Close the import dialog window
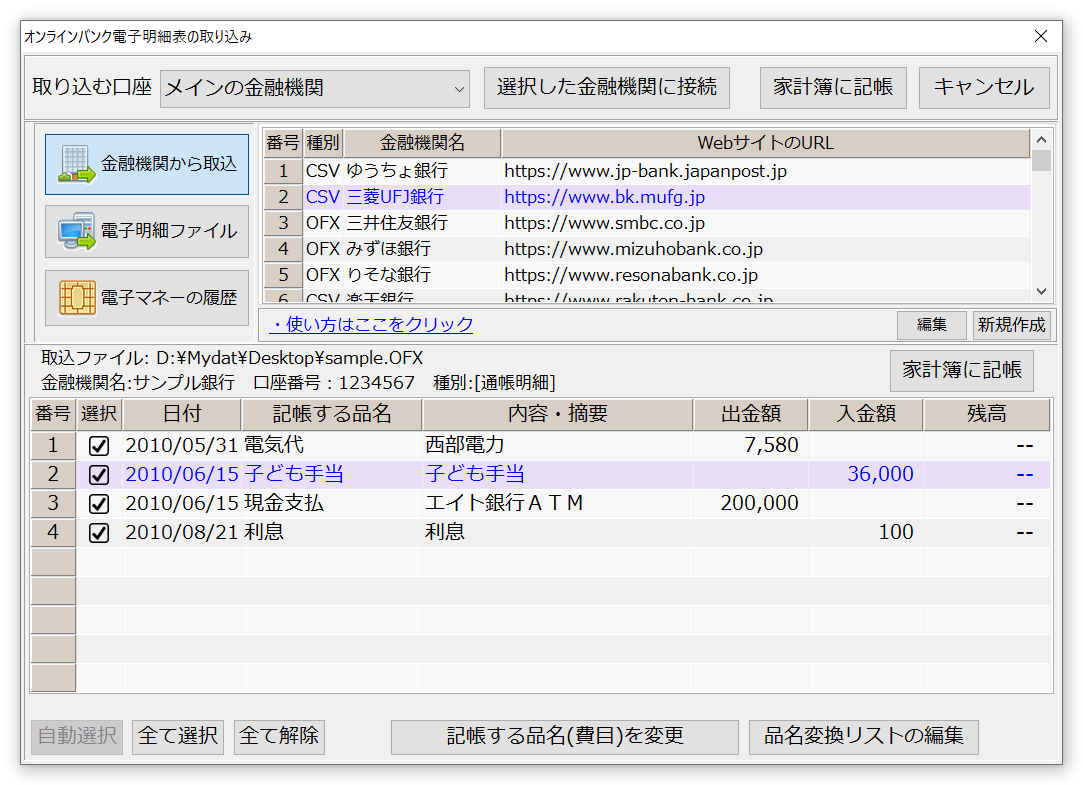Viewport: 1083px width, 785px height. (1041, 36)
